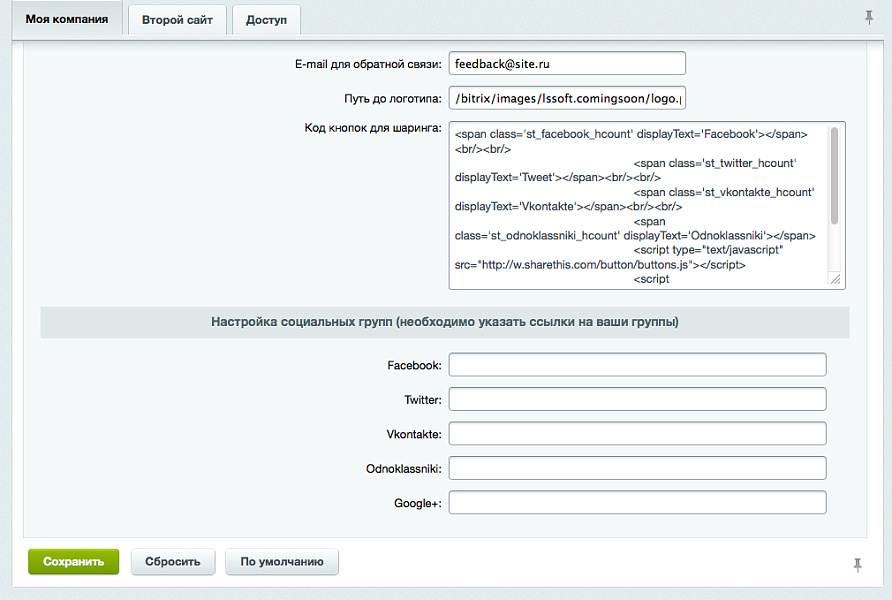
Task: Pin the tab bar using top pin icon
Action: [868, 17]
